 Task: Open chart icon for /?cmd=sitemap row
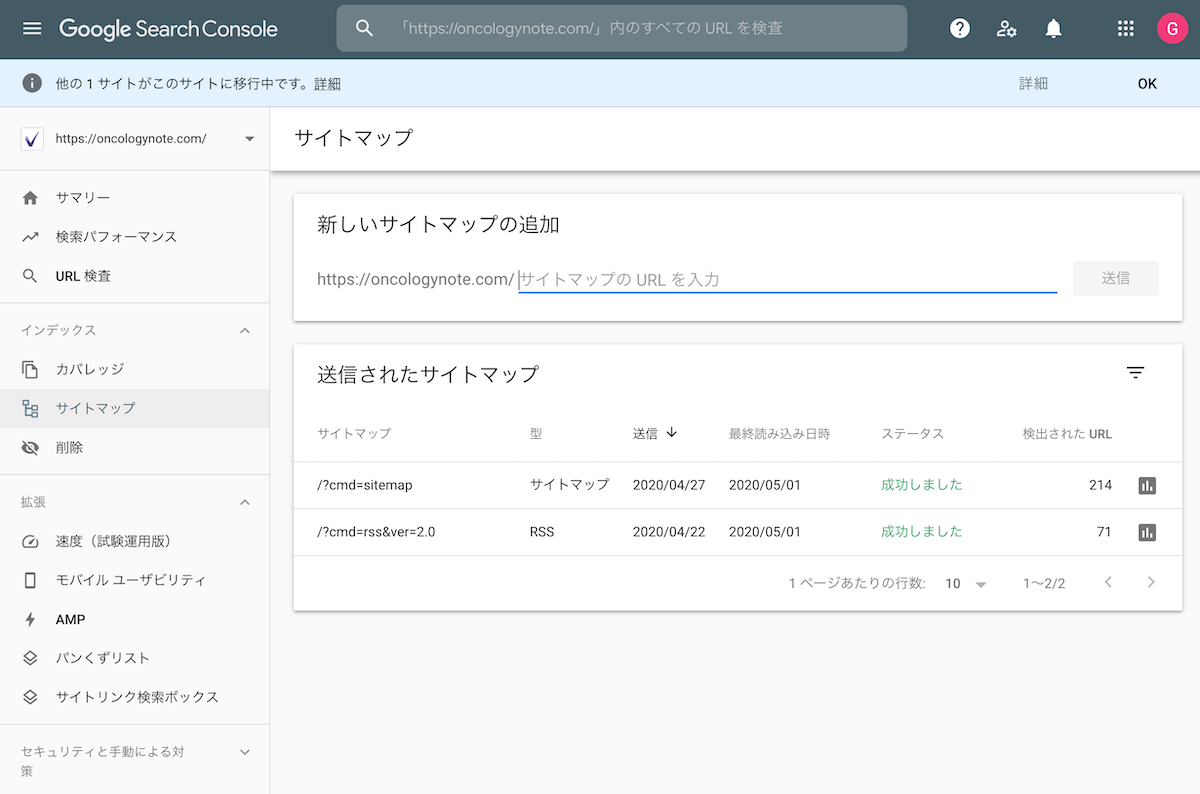(x=1147, y=485)
